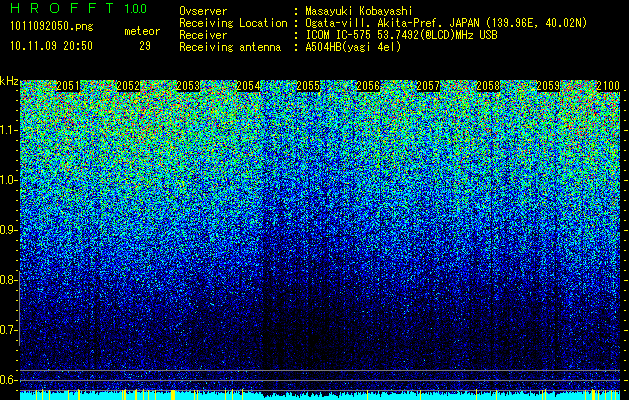
Task: Select the HROFFT title text
Action: [x=62, y=8]
